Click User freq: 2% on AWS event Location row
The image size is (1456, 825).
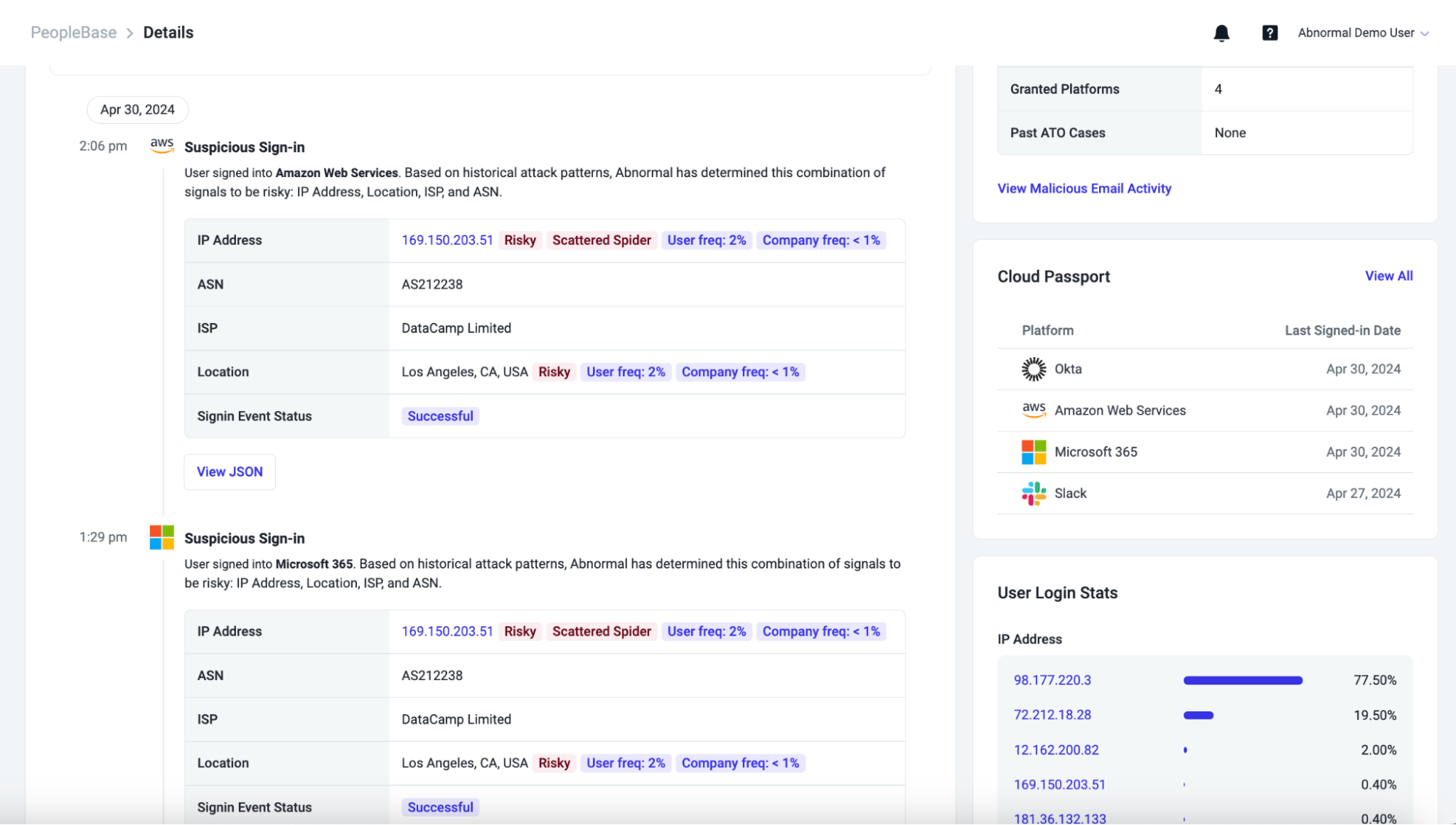pos(626,372)
